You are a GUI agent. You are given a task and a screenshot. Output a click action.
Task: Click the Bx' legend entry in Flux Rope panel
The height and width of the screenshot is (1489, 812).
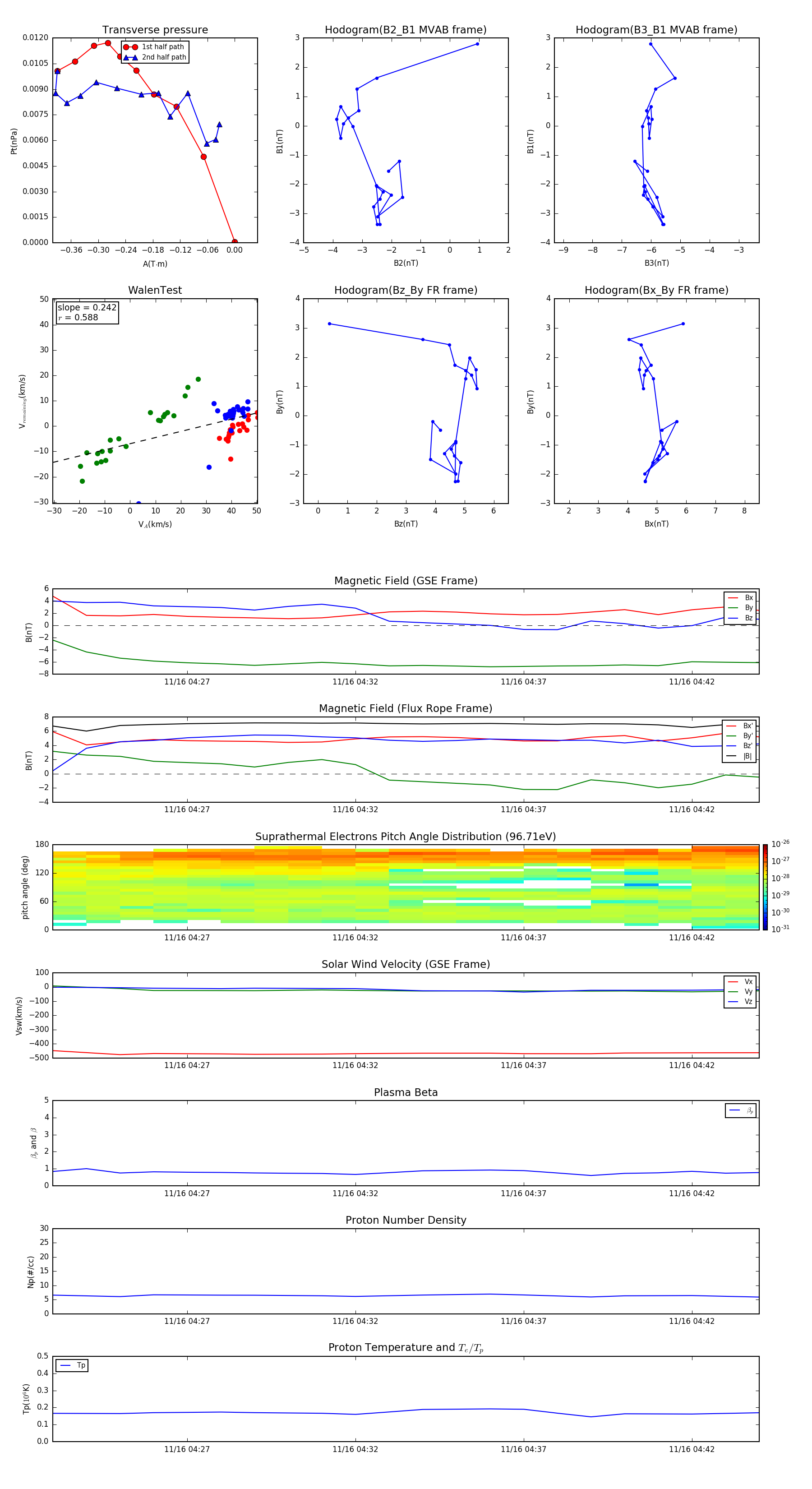[x=740, y=726]
